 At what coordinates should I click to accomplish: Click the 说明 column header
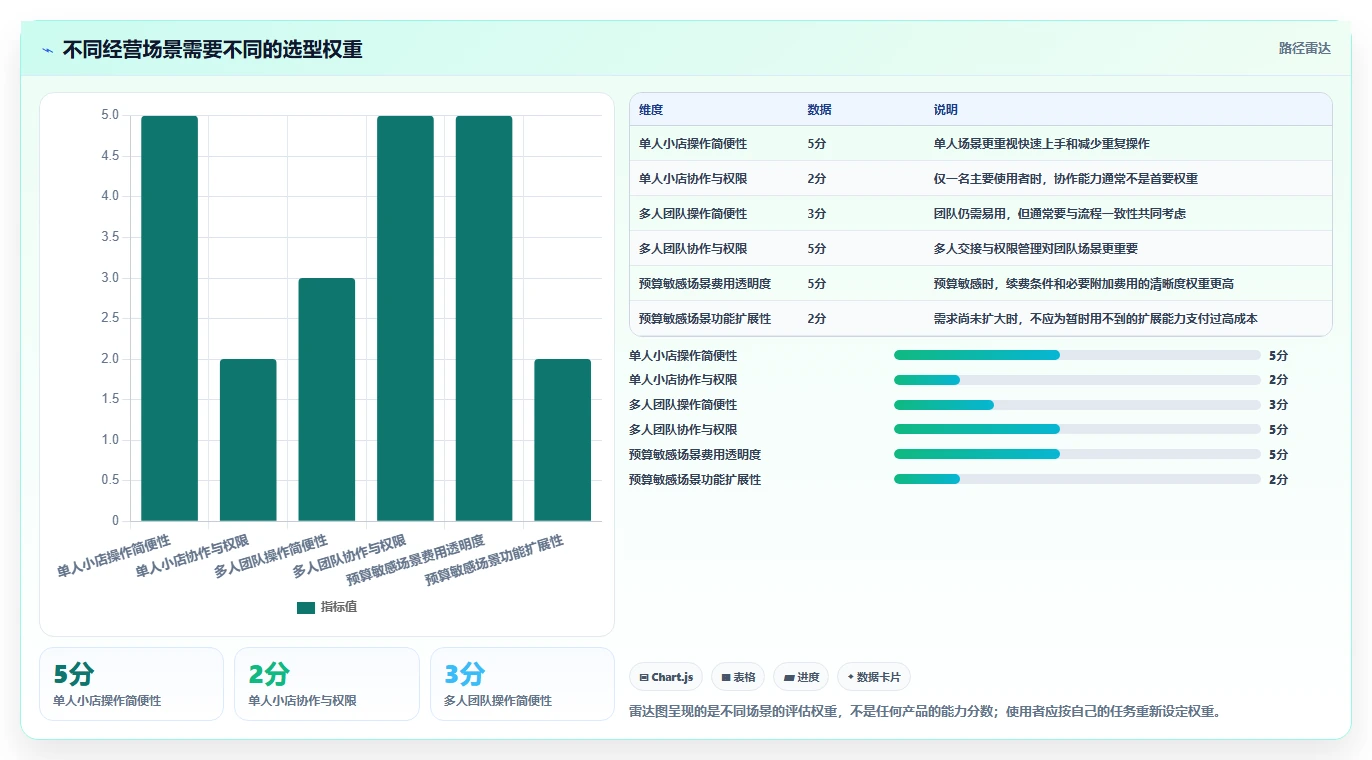point(946,110)
